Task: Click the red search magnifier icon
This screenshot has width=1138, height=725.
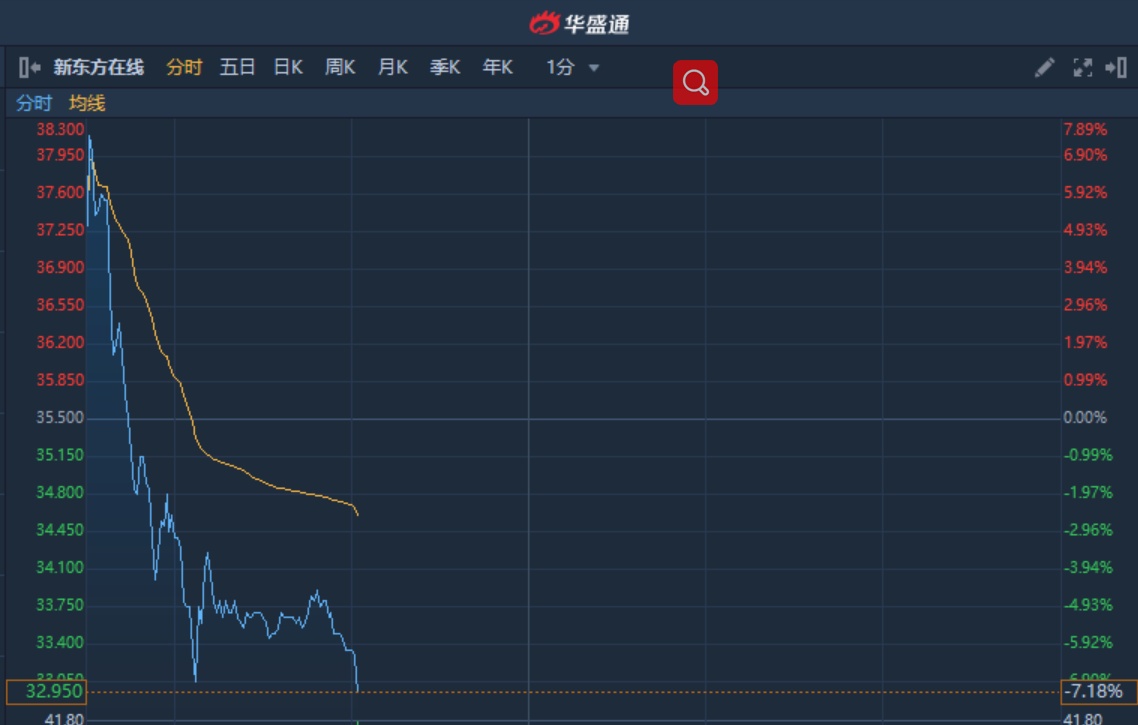Action: [695, 82]
